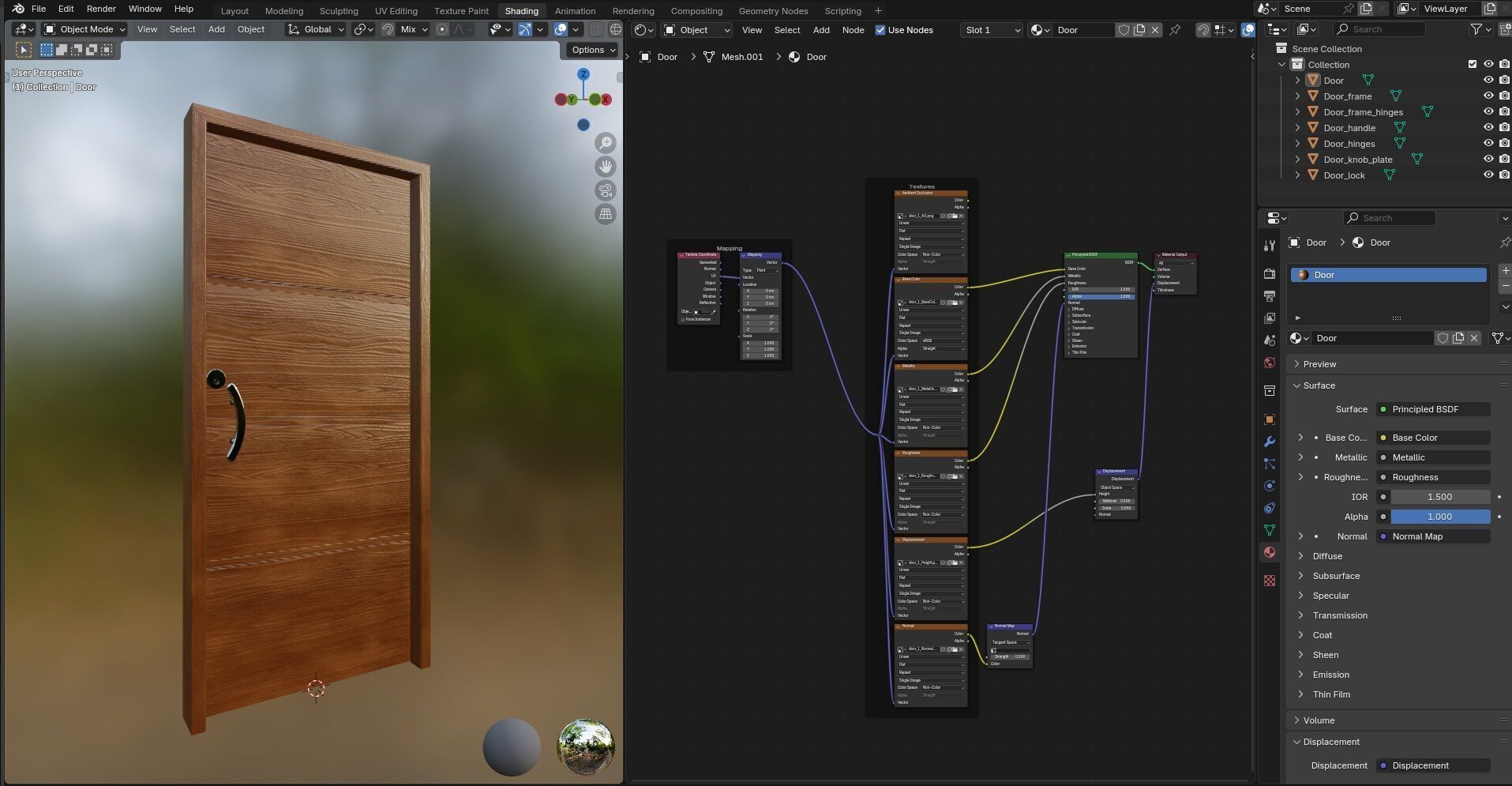Click the Alpha value slider

(1440, 517)
